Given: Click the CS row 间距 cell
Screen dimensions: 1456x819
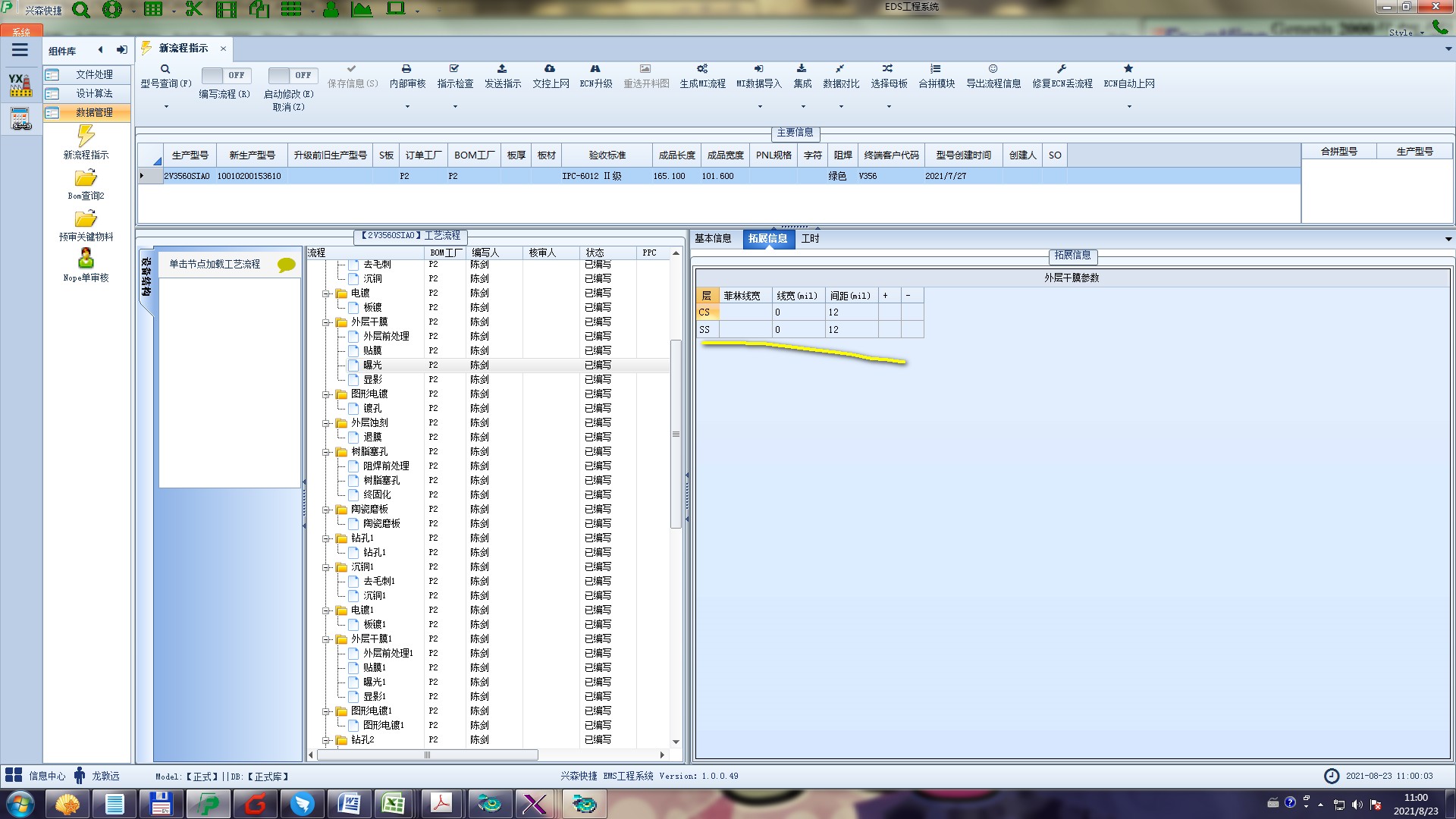Looking at the screenshot, I should 851,312.
